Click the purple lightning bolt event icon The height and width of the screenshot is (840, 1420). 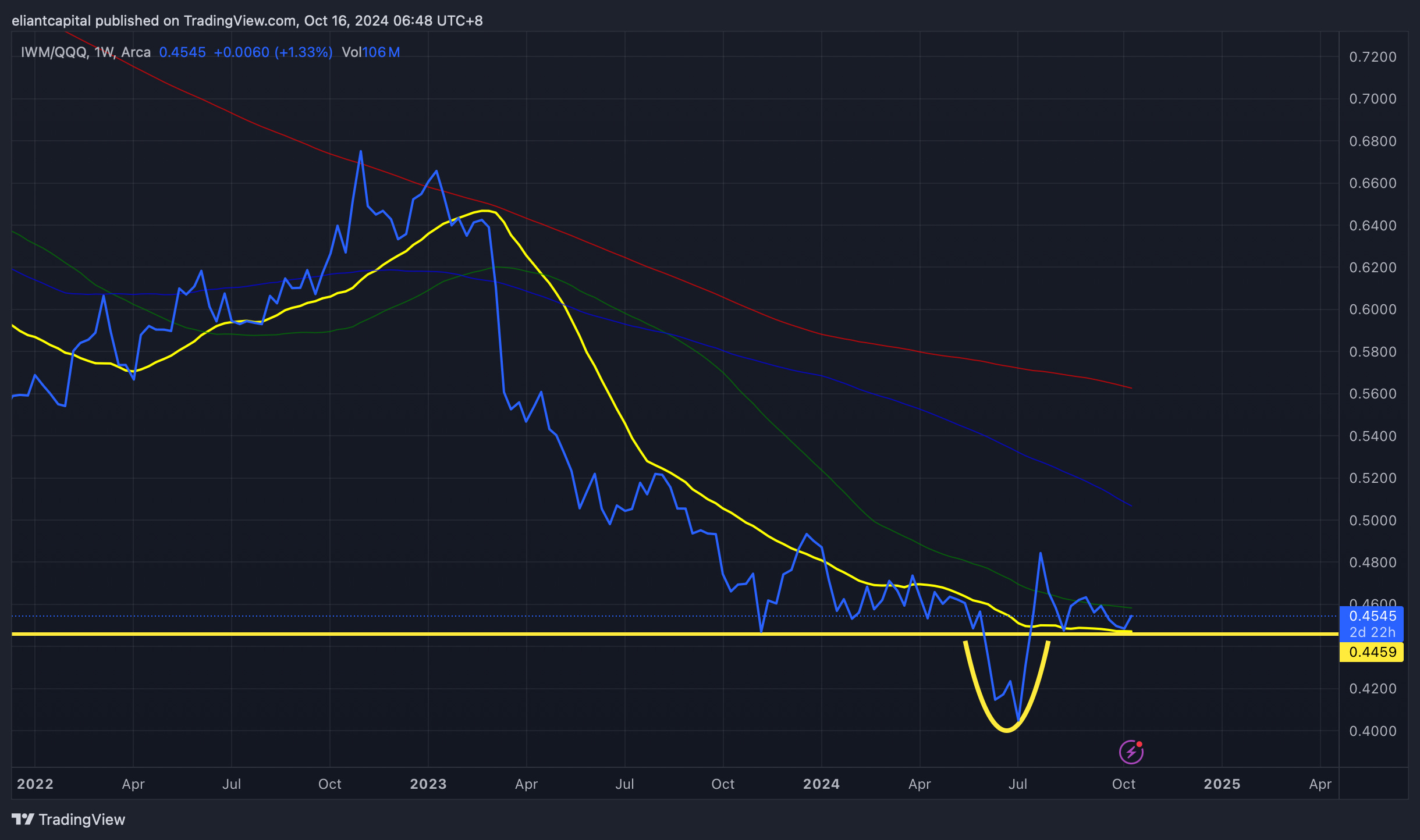(x=1131, y=752)
